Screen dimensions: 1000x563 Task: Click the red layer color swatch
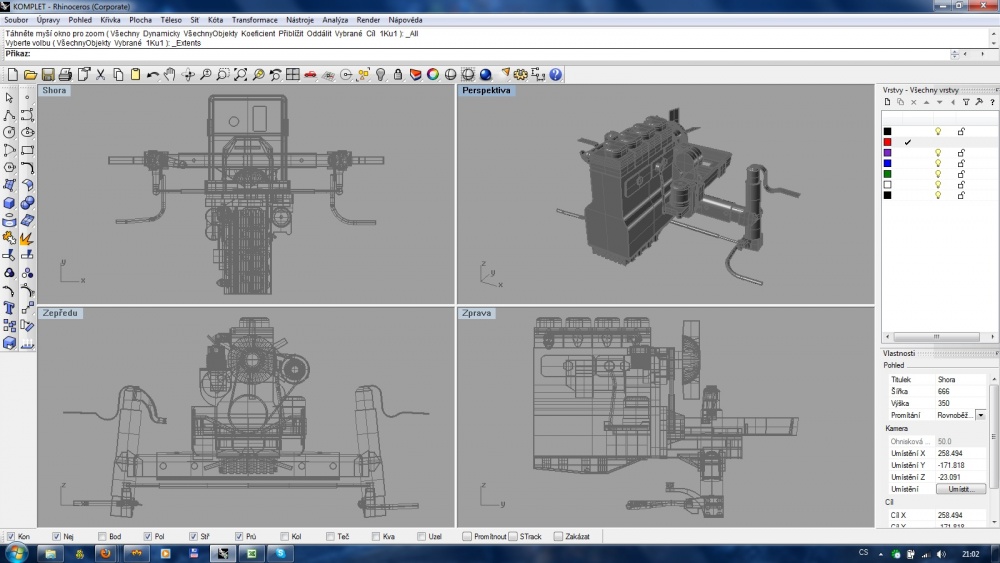click(887, 142)
